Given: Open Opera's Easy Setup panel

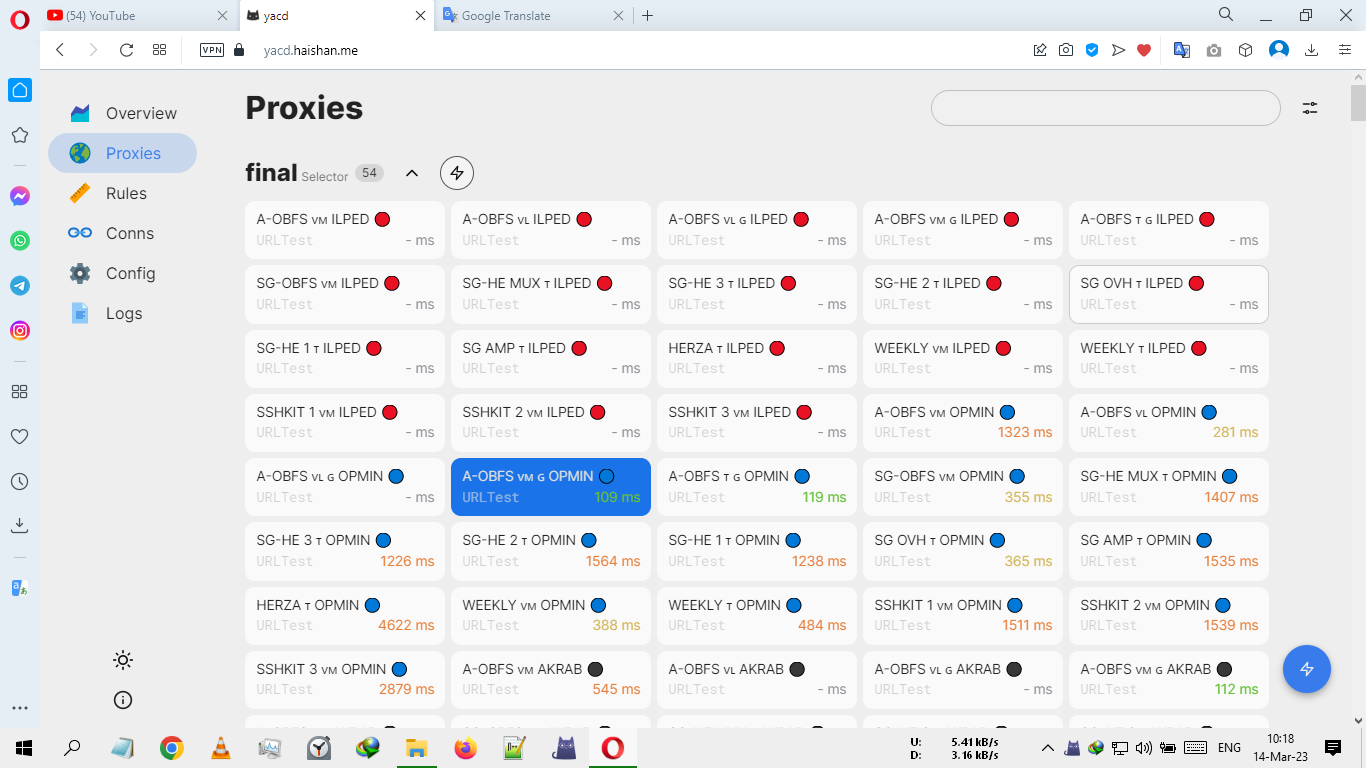Looking at the screenshot, I should (1345, 49).
